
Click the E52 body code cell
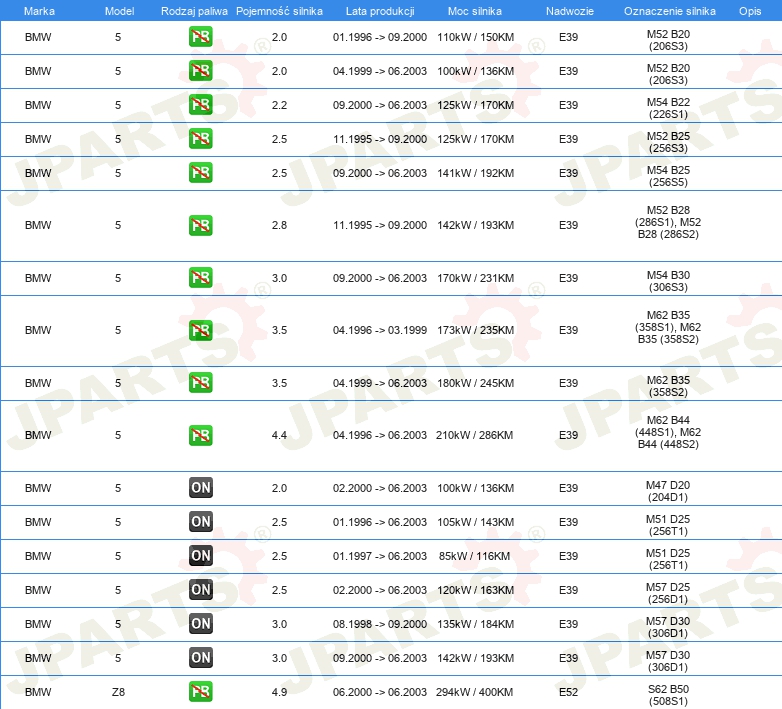568,692
